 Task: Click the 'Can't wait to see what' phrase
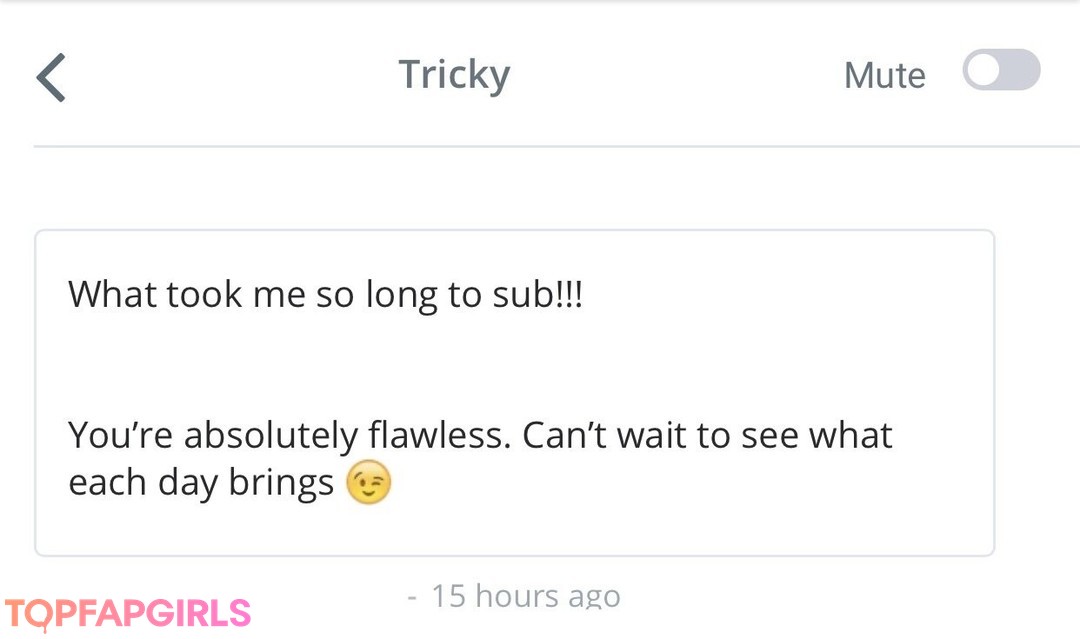pyautogui.click(x=708, y=436)
